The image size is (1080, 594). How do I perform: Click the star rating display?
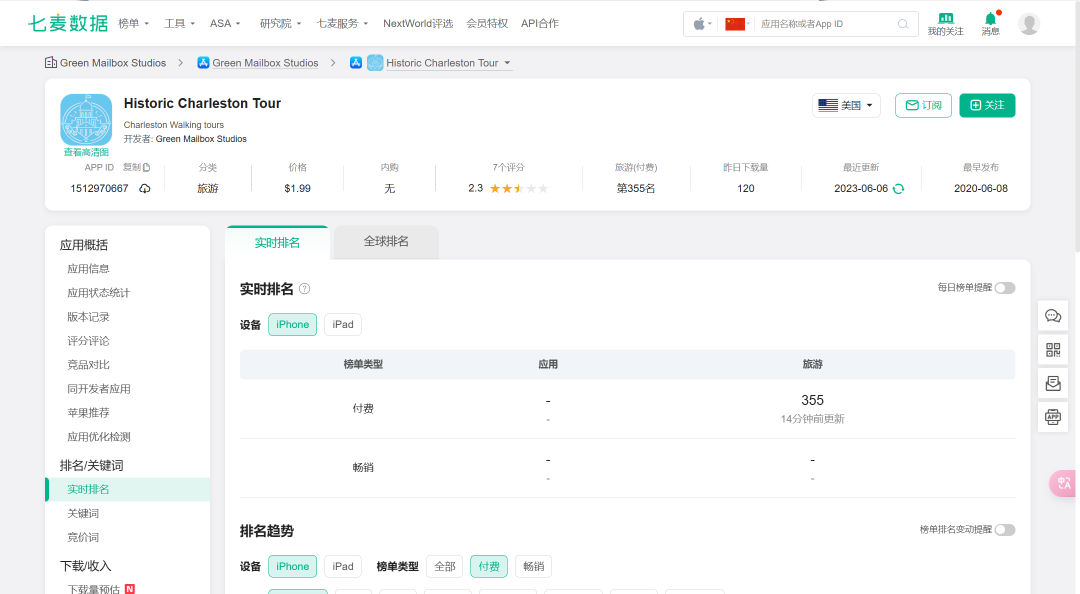tap(519, 189)
